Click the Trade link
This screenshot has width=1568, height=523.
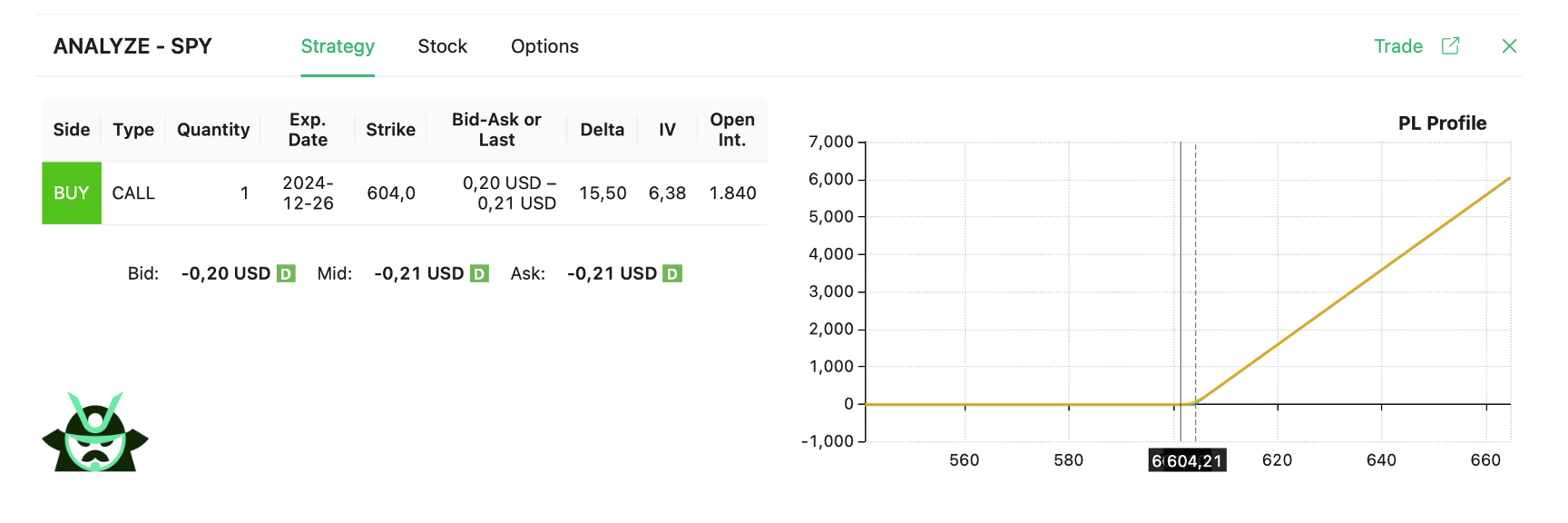(1397, 46)
